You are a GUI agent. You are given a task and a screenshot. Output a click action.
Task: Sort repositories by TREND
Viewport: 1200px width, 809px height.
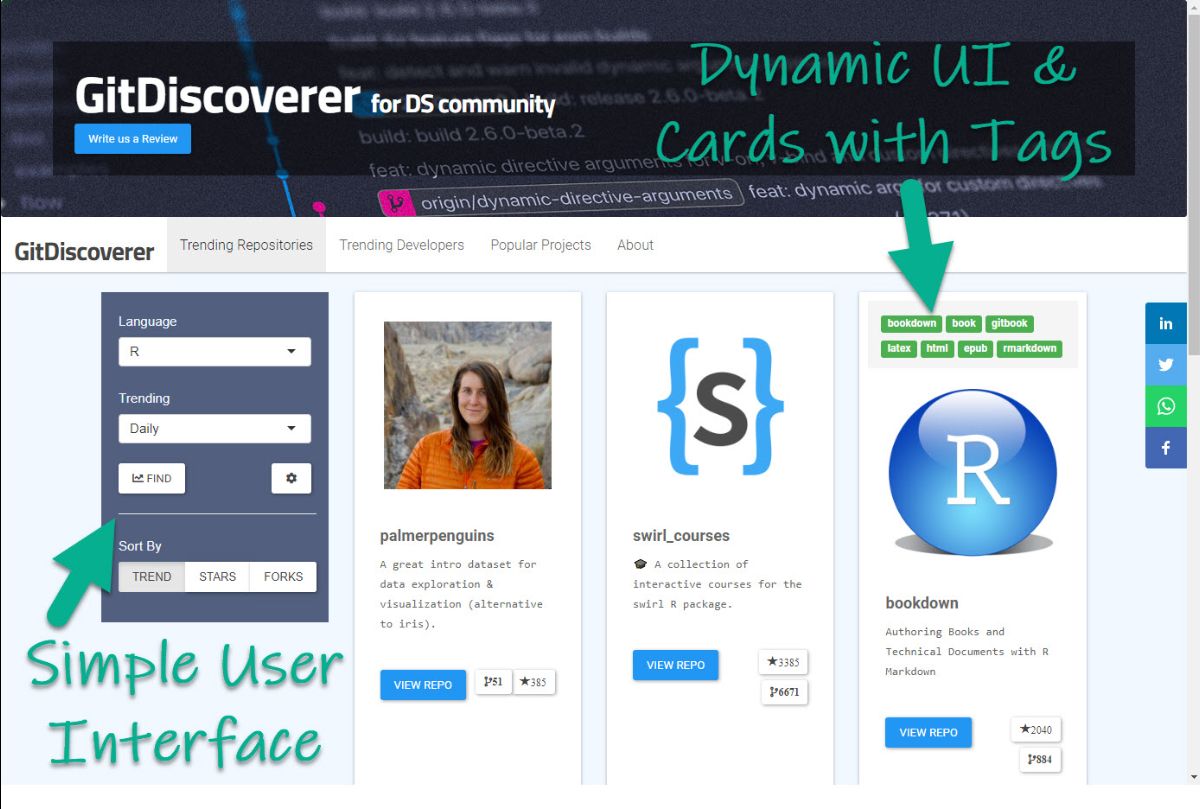click(x=152, y=577)
